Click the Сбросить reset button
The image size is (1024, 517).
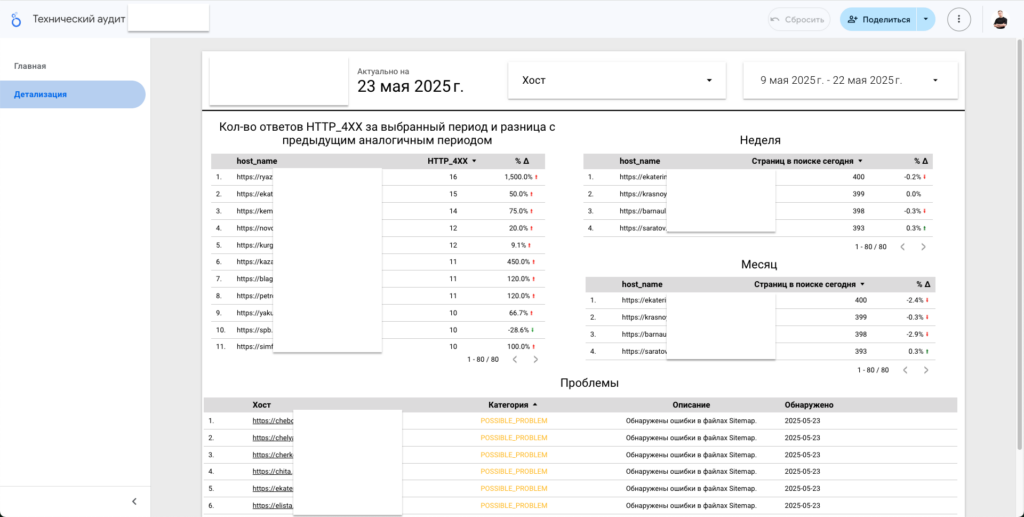[799, 20]
